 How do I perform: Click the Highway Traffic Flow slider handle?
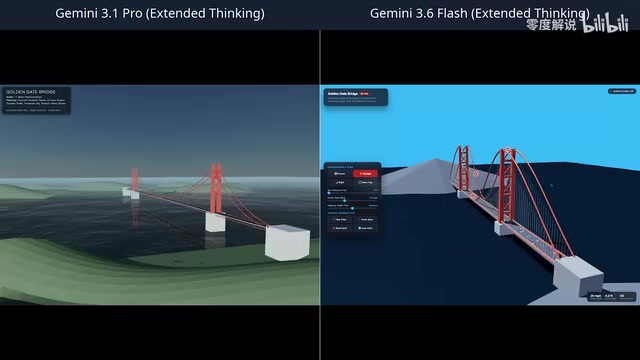pos(352,208)
